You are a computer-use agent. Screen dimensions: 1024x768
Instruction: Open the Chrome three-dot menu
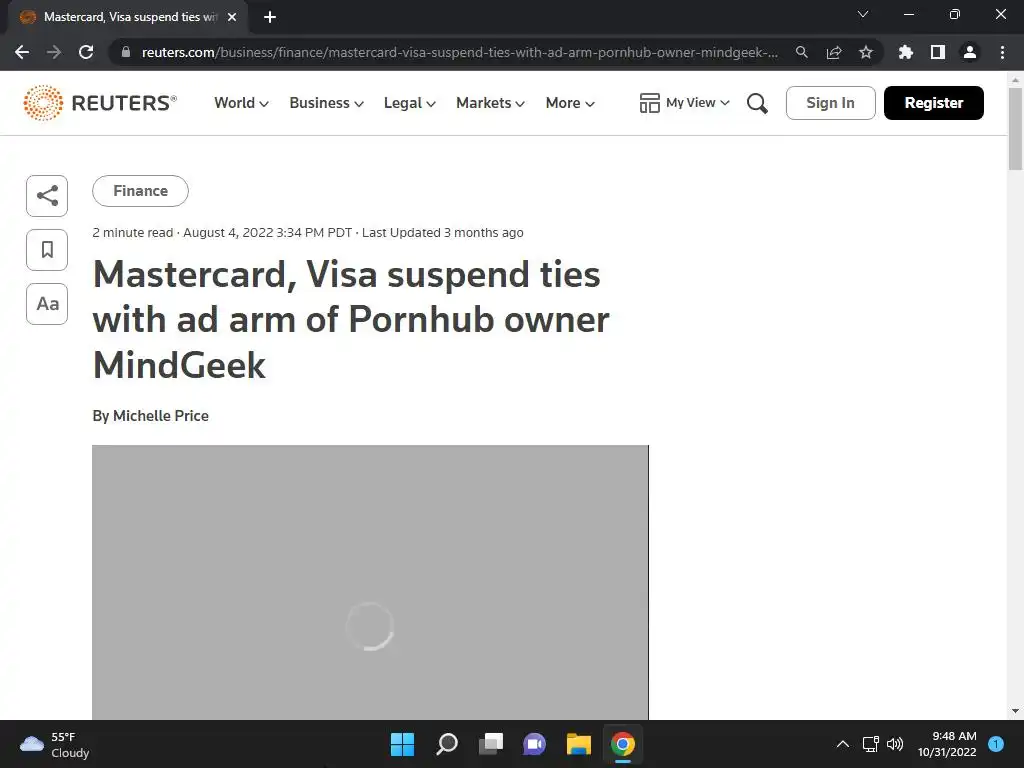pyautogui.click(x=1002, y=52)
